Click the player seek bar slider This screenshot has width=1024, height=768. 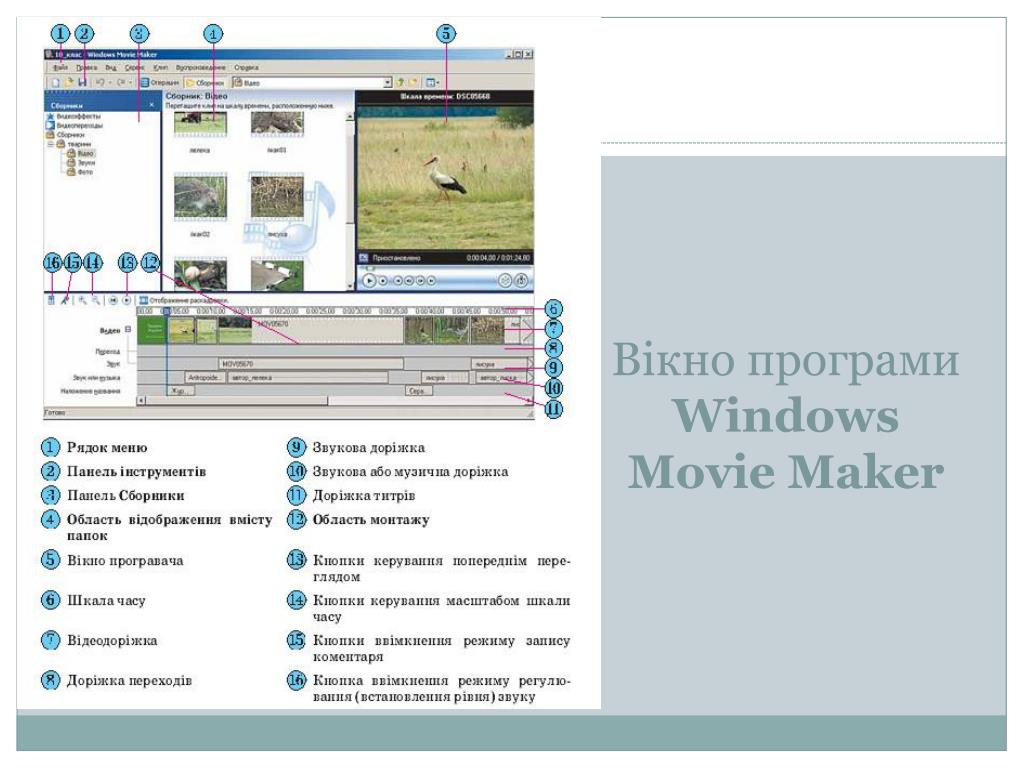pos(370,268)
